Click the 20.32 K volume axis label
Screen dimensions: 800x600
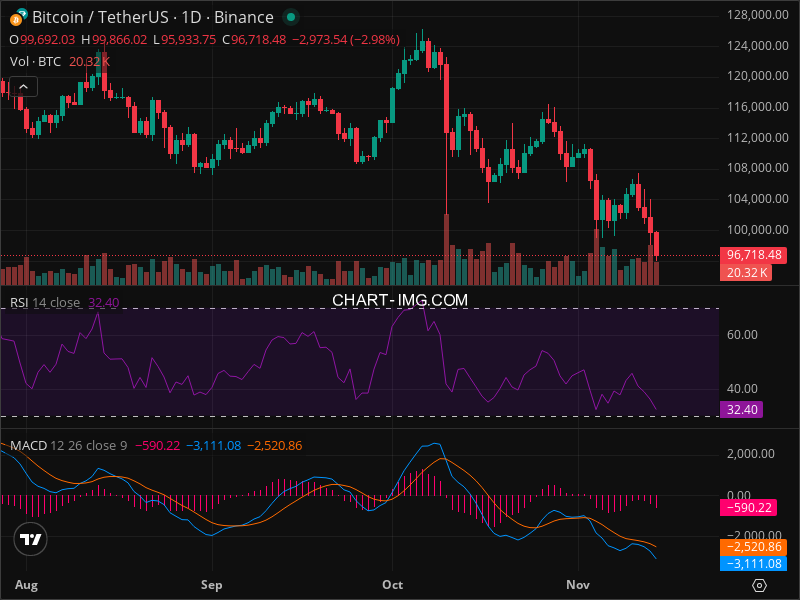747,272
